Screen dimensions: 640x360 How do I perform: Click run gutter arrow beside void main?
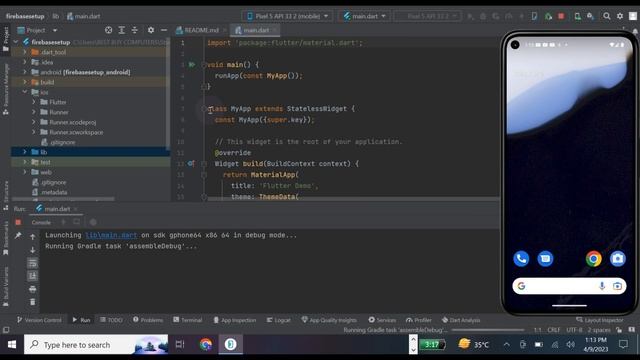(x=191, y=64)
